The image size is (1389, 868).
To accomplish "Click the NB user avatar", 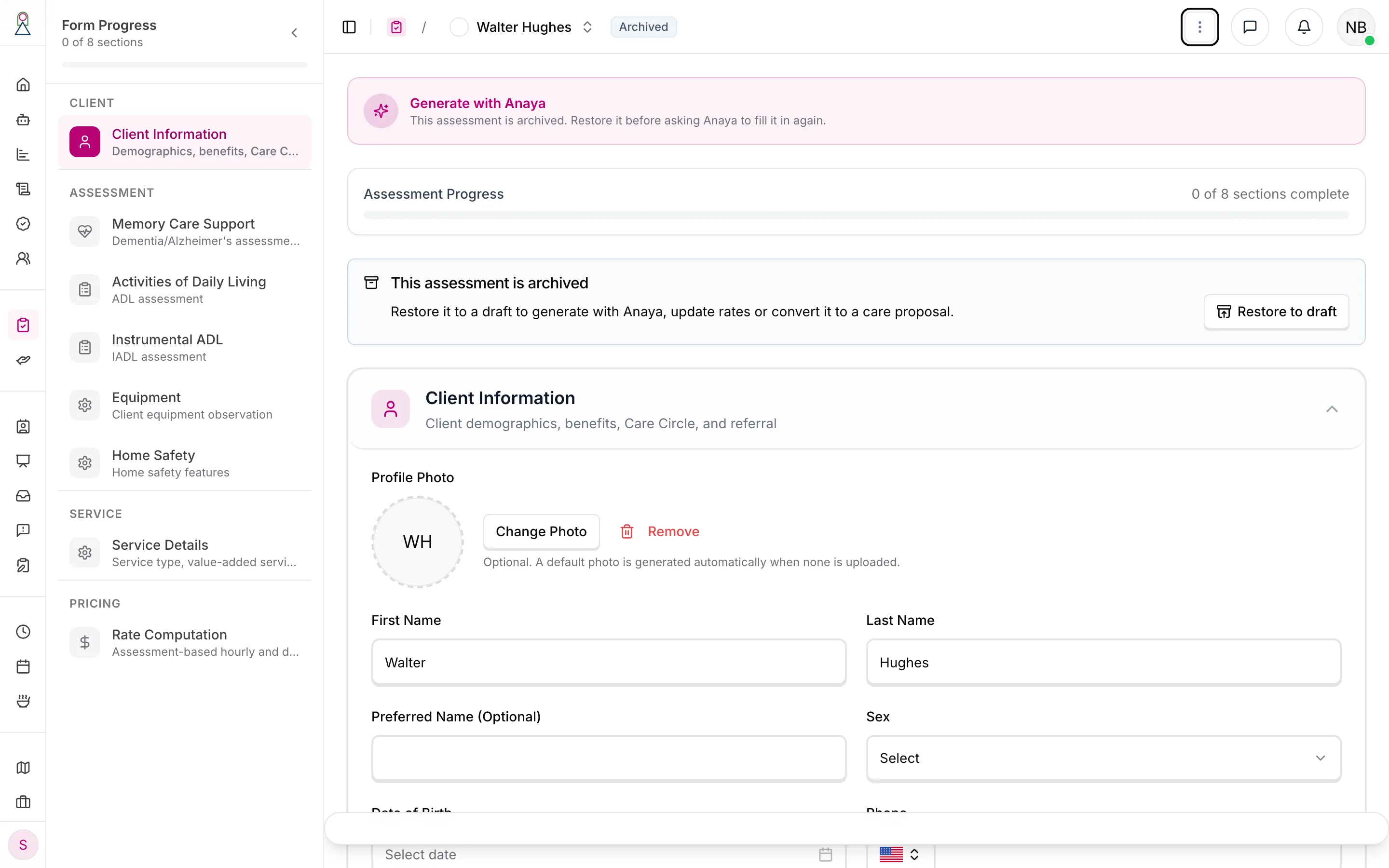I will [1356, 27].
